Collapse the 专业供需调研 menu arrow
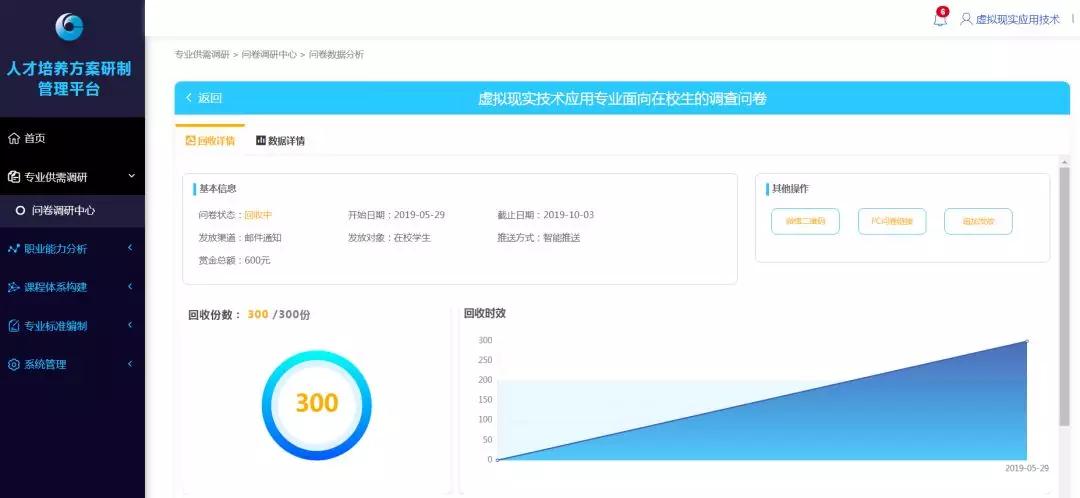Image resolution: width=1080 pixels, height=498 pixels. click(131, 177)
